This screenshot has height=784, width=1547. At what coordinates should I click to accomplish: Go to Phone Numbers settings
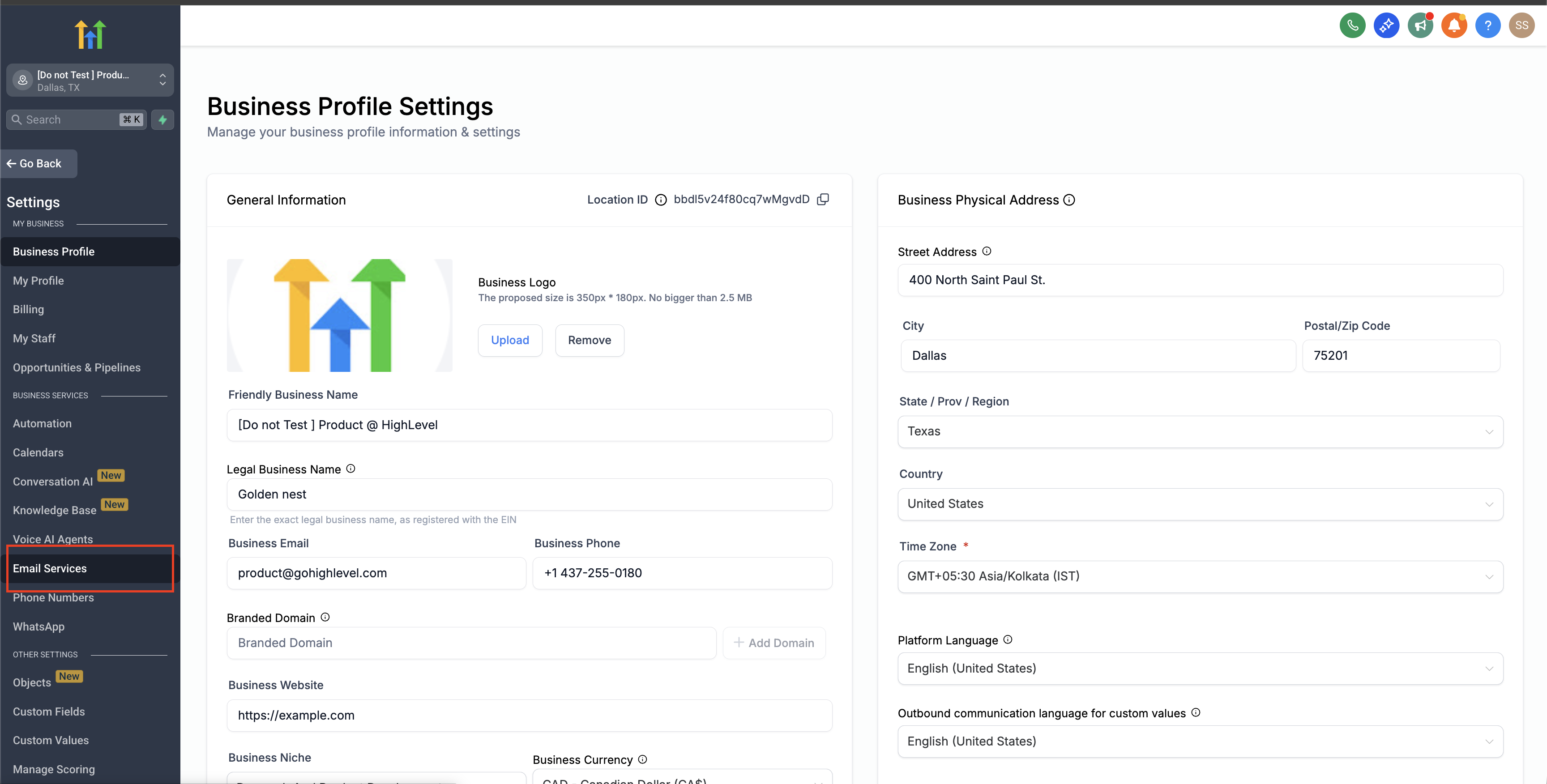point(53,597)
